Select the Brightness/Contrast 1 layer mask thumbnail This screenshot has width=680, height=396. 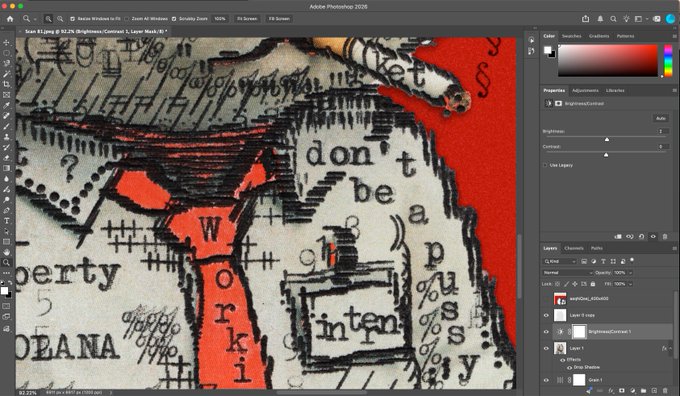[579, 332]
